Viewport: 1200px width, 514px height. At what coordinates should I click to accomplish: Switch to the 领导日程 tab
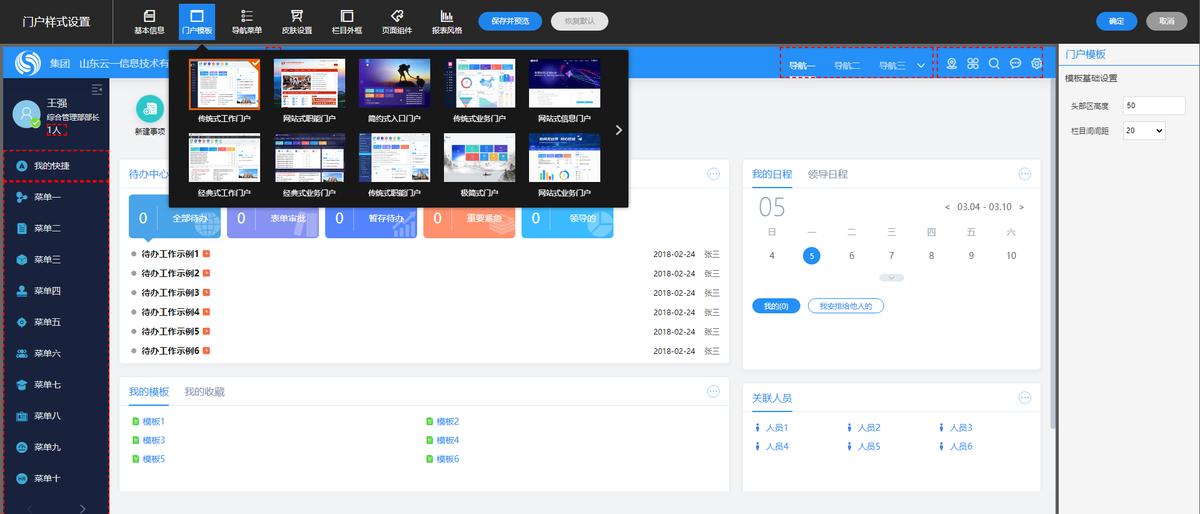click(827, 174)
